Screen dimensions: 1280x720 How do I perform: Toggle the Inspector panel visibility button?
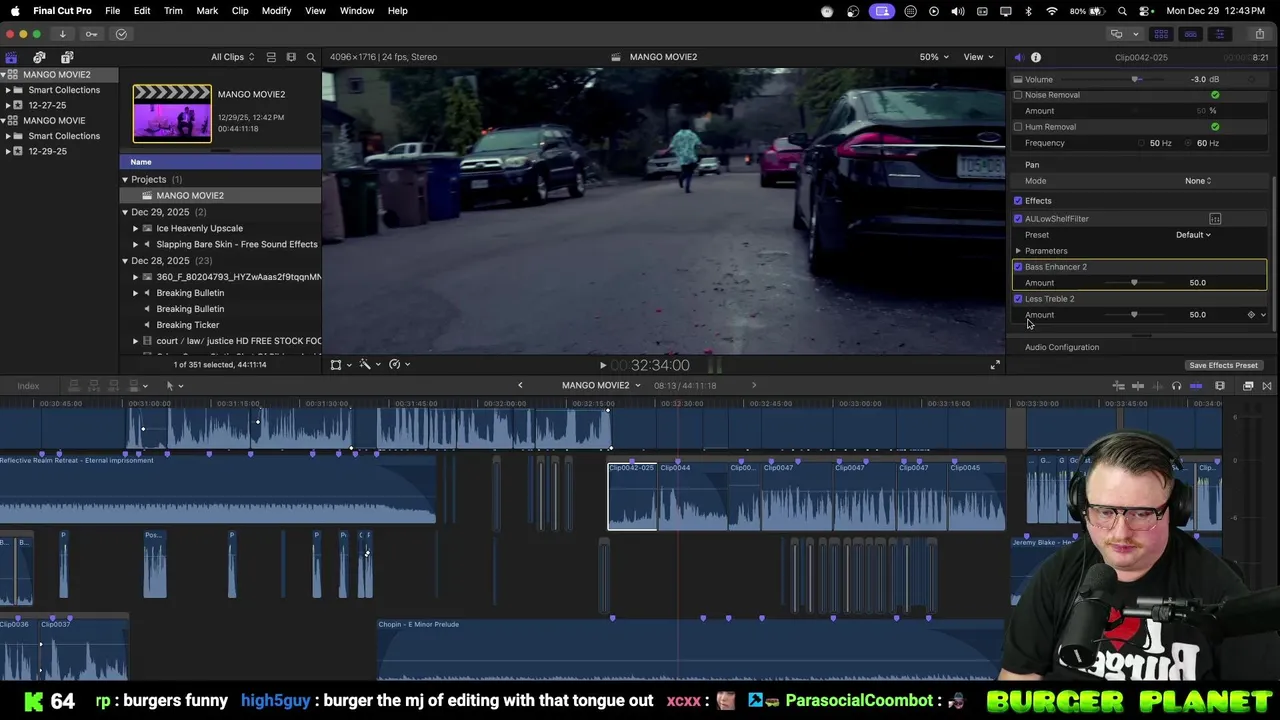point(1219,34)
